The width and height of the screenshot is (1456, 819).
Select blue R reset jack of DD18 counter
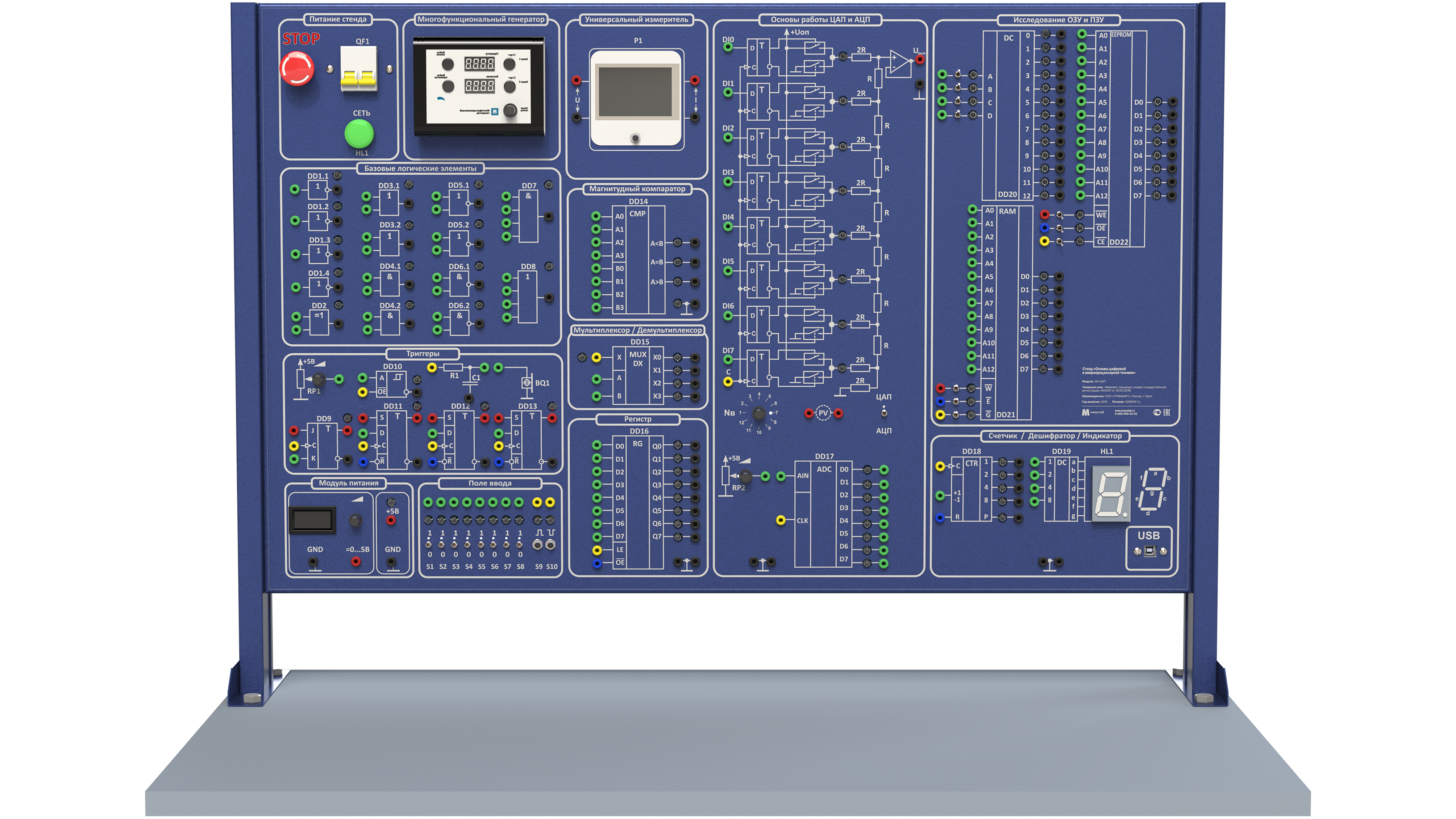940,518
